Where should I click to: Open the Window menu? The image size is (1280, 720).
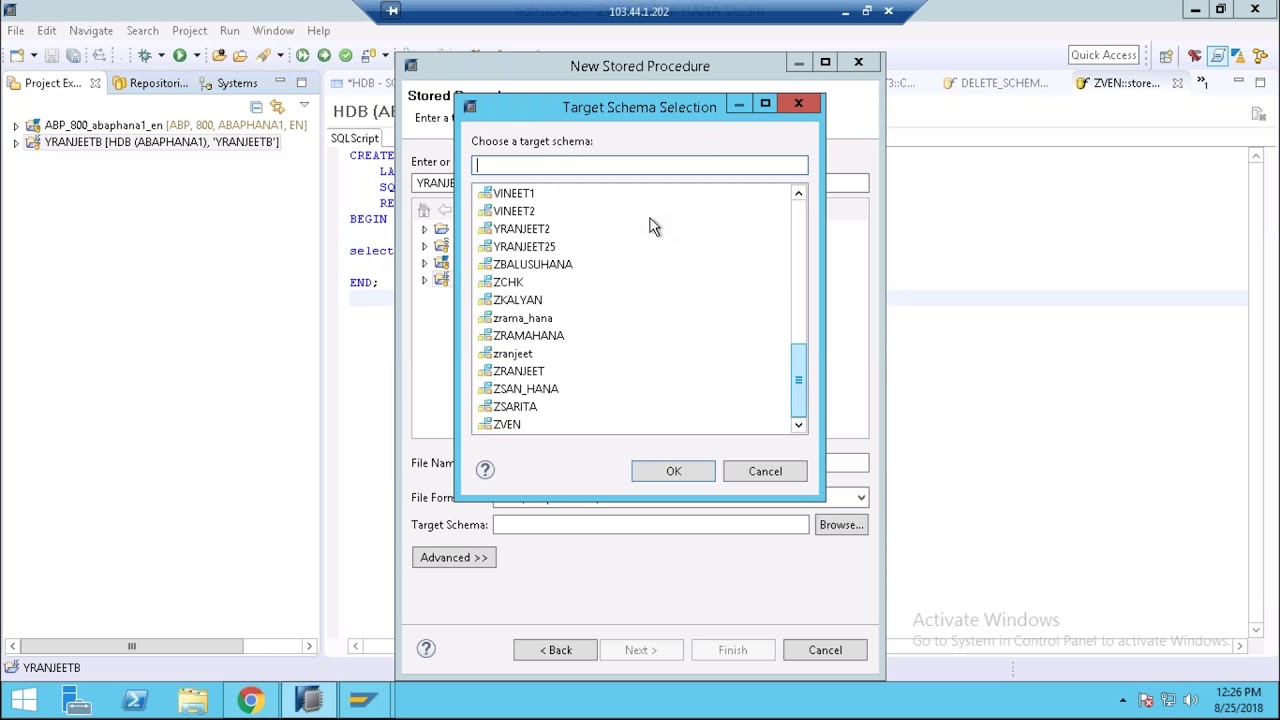pyautogui.click(x=273, y=31)
